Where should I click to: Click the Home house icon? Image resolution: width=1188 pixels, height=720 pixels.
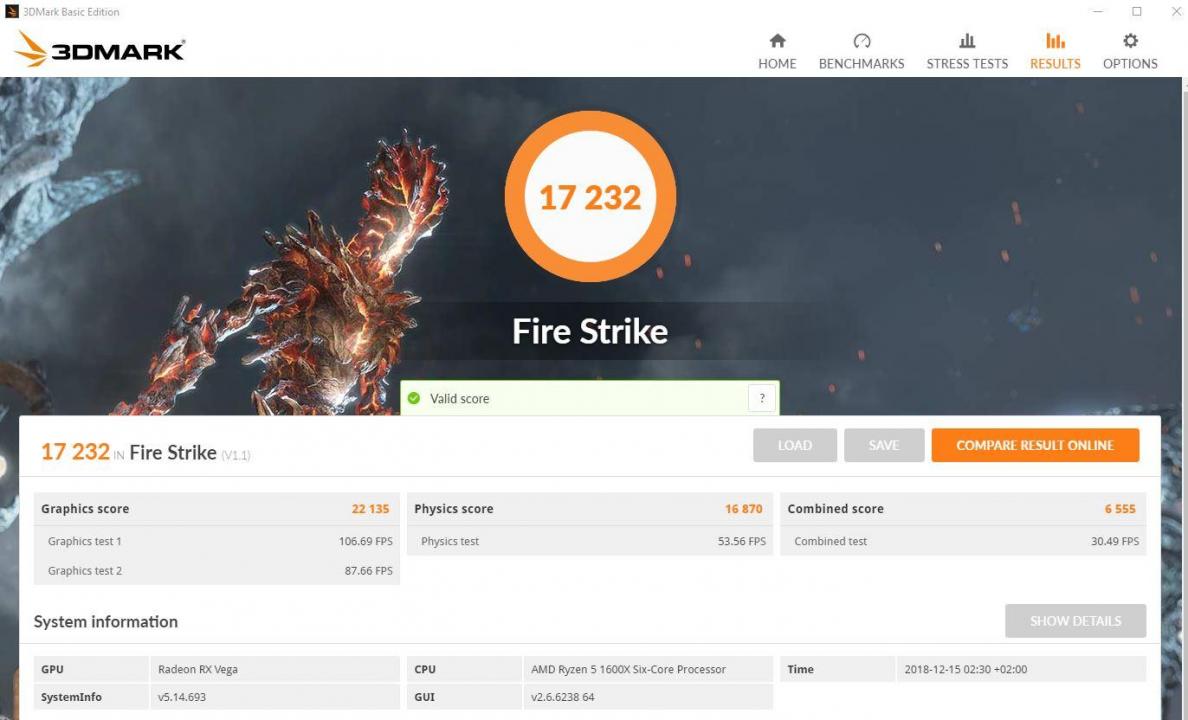click(777, 41)
